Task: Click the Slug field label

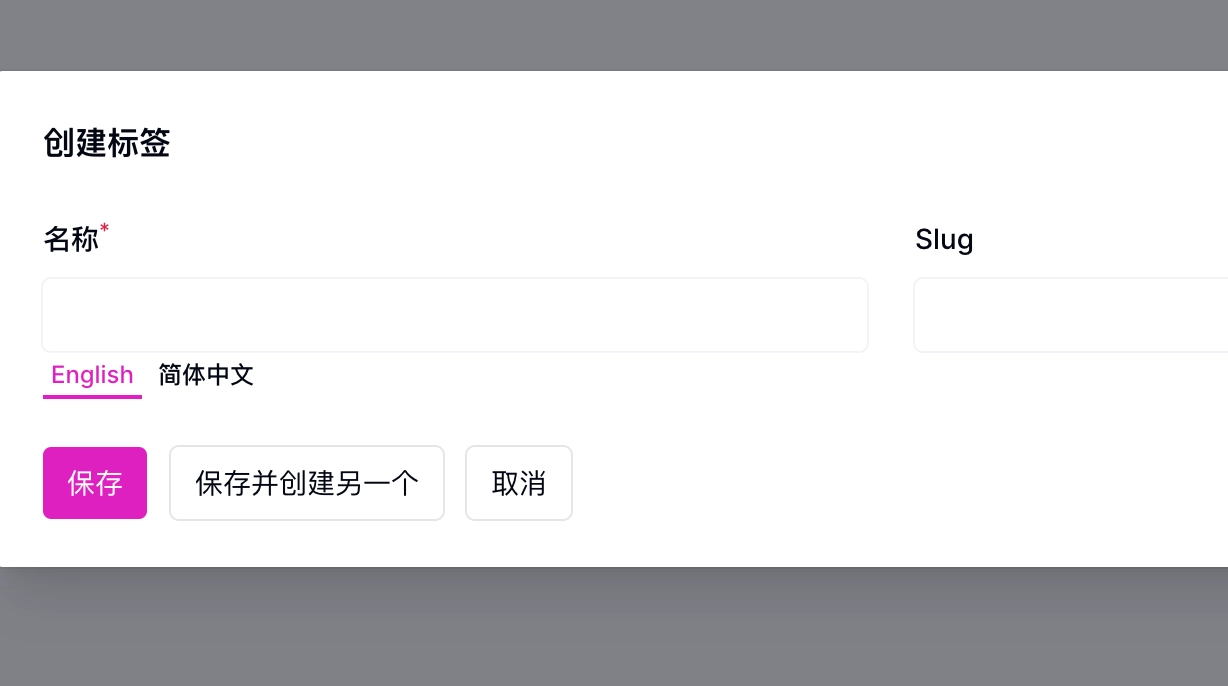Action: [x=944, y=240]
